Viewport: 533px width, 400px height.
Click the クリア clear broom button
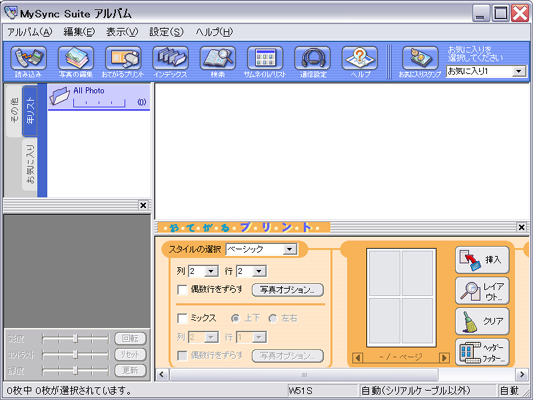[x=482, y=321]
